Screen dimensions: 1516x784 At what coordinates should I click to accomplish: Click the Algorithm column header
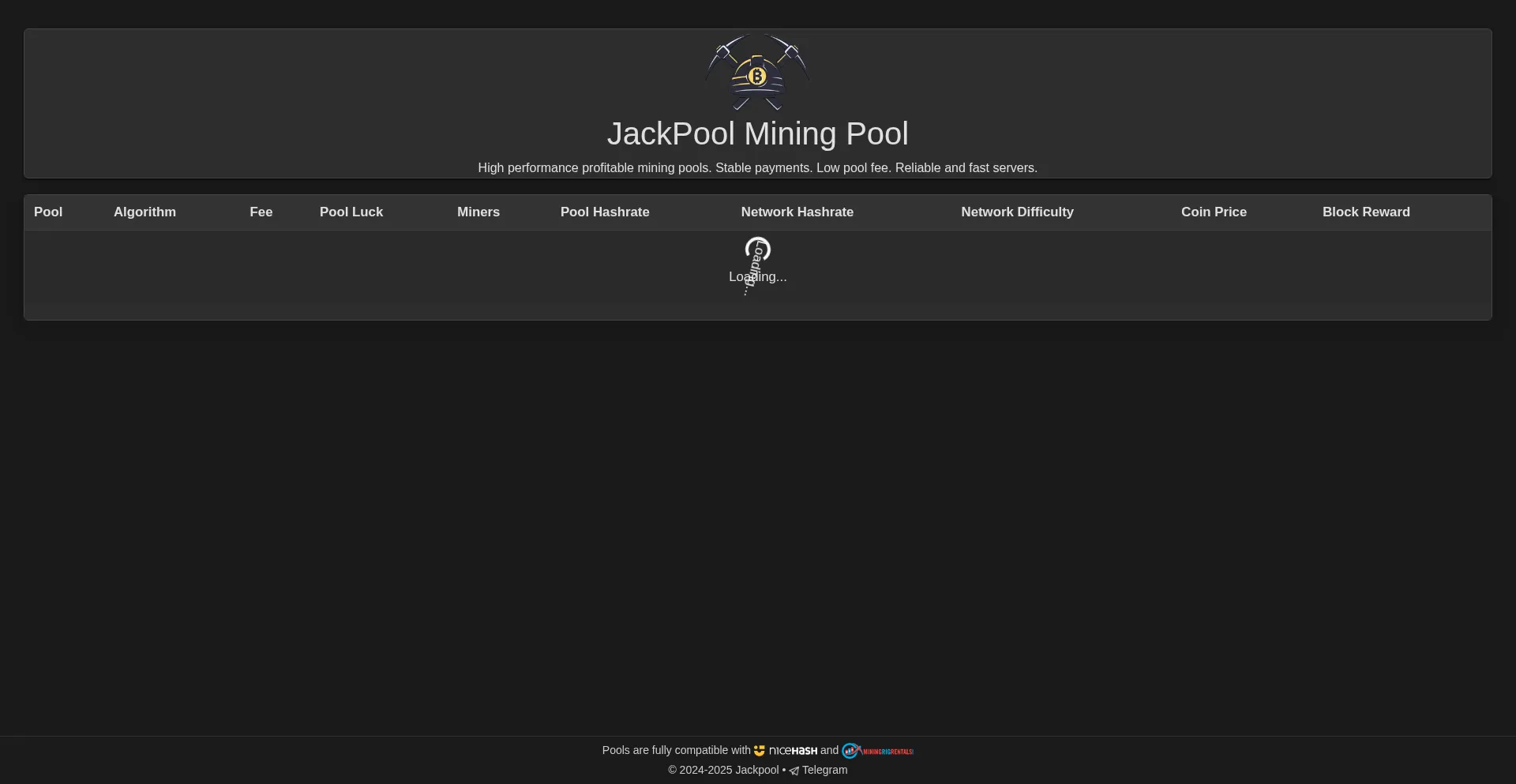click(x=144, y=212)
